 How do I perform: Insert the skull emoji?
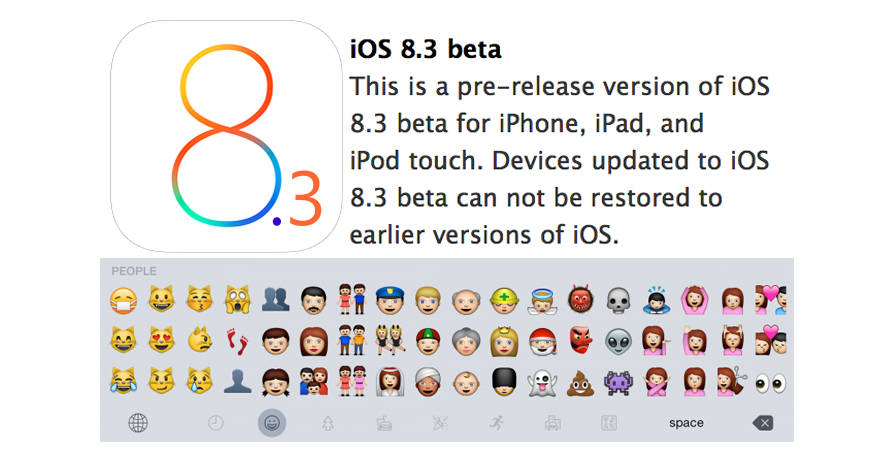pos(618,298)
